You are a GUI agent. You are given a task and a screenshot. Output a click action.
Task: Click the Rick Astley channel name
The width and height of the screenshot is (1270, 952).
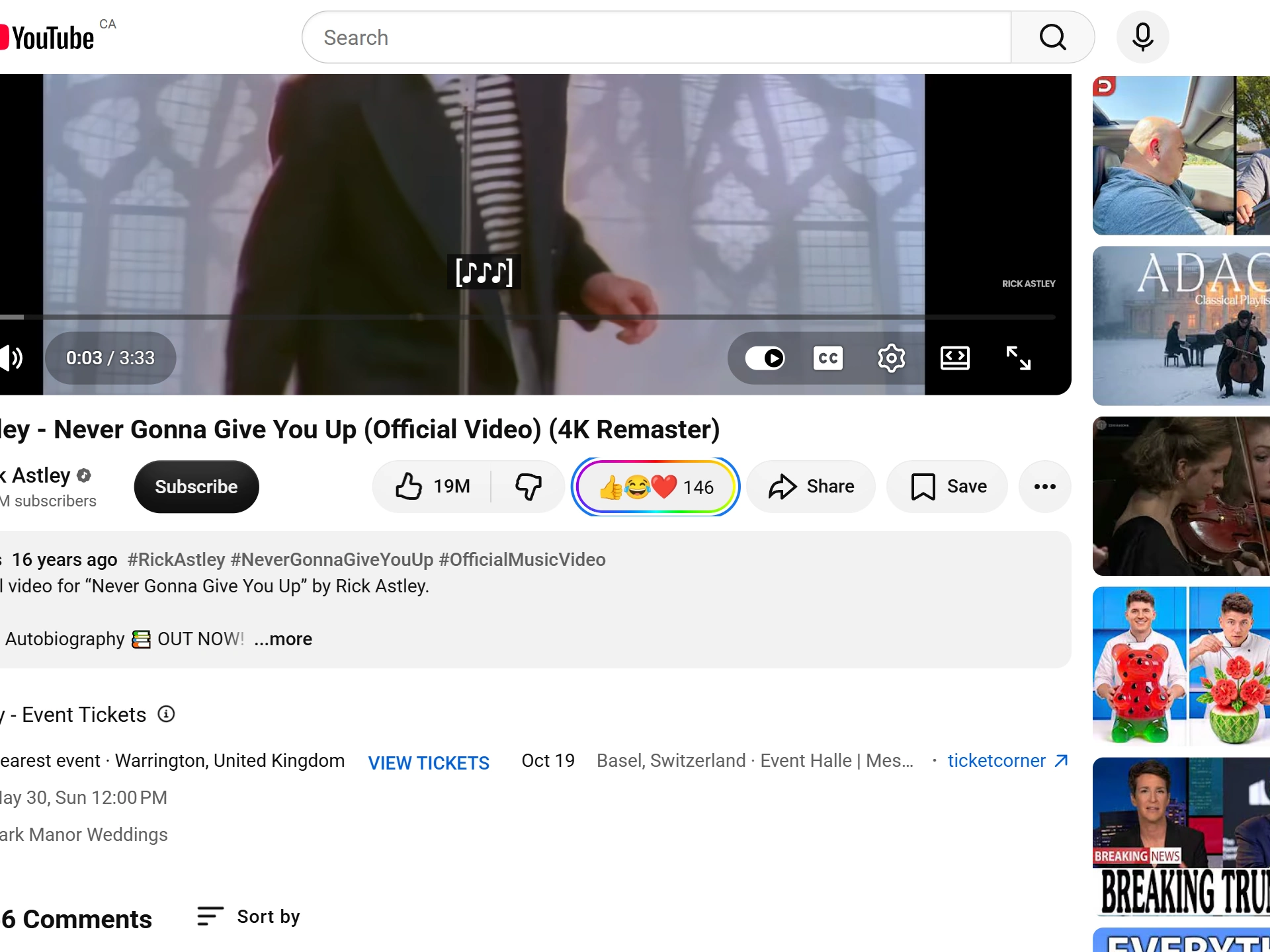[x=36, y=475]
